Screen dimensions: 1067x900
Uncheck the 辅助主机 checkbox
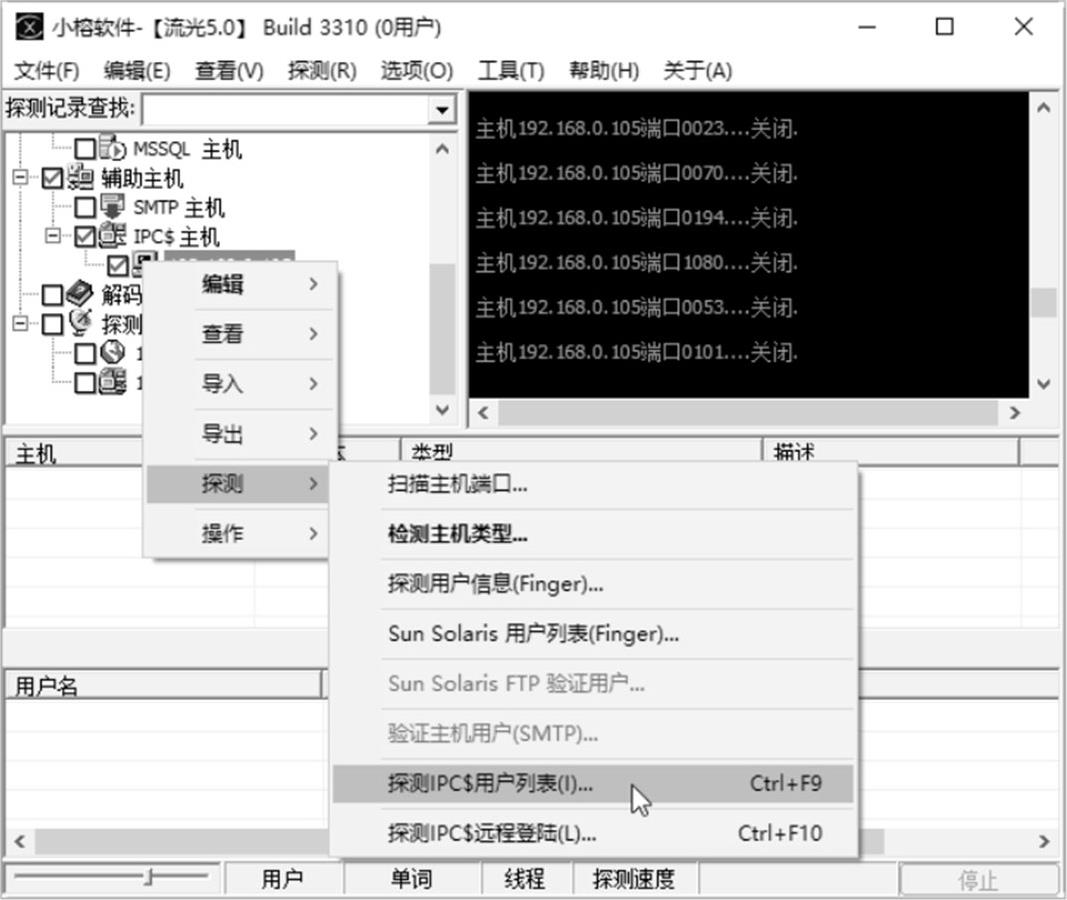click(52, 178)
